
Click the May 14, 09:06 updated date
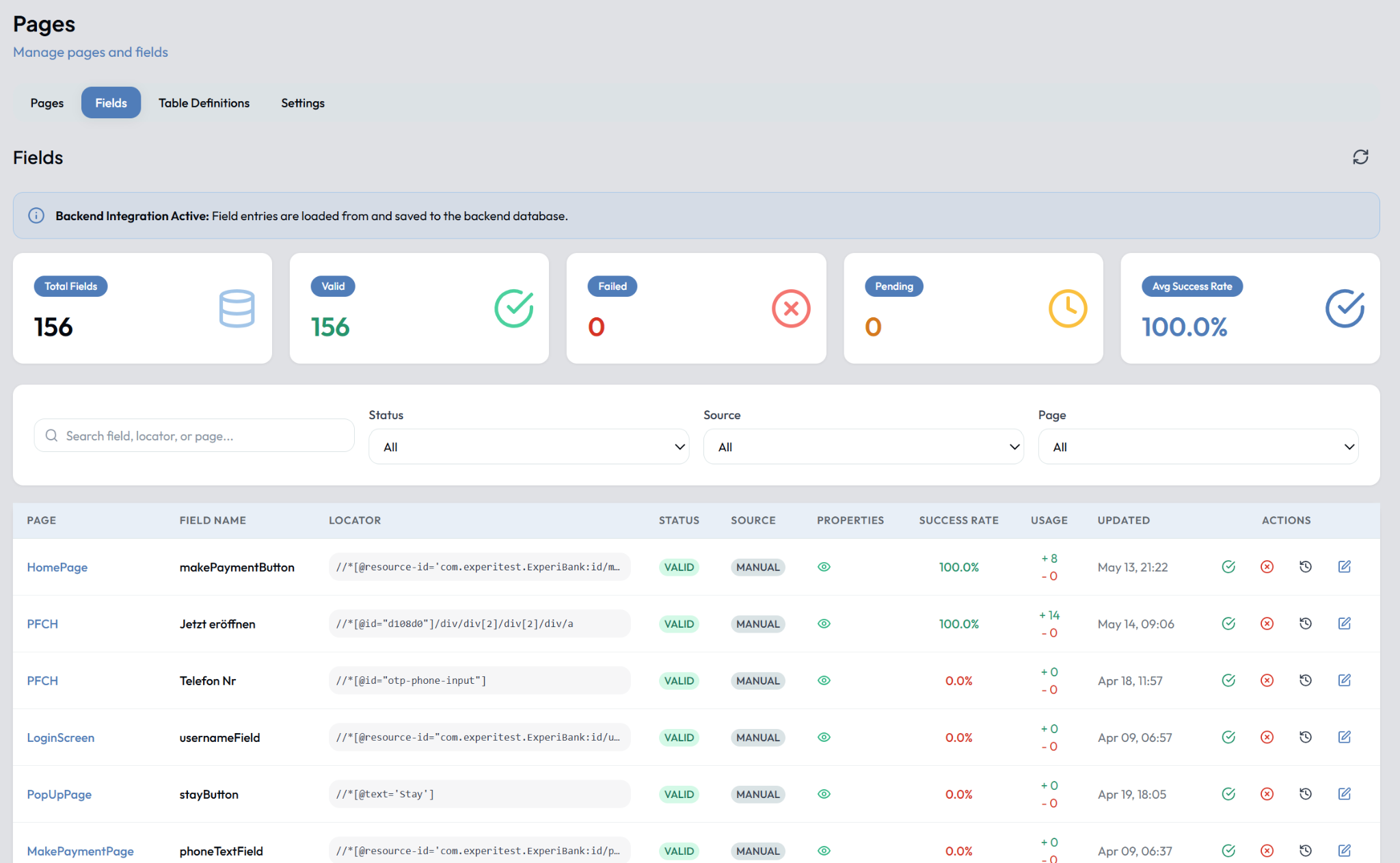tap(1135, 624)
